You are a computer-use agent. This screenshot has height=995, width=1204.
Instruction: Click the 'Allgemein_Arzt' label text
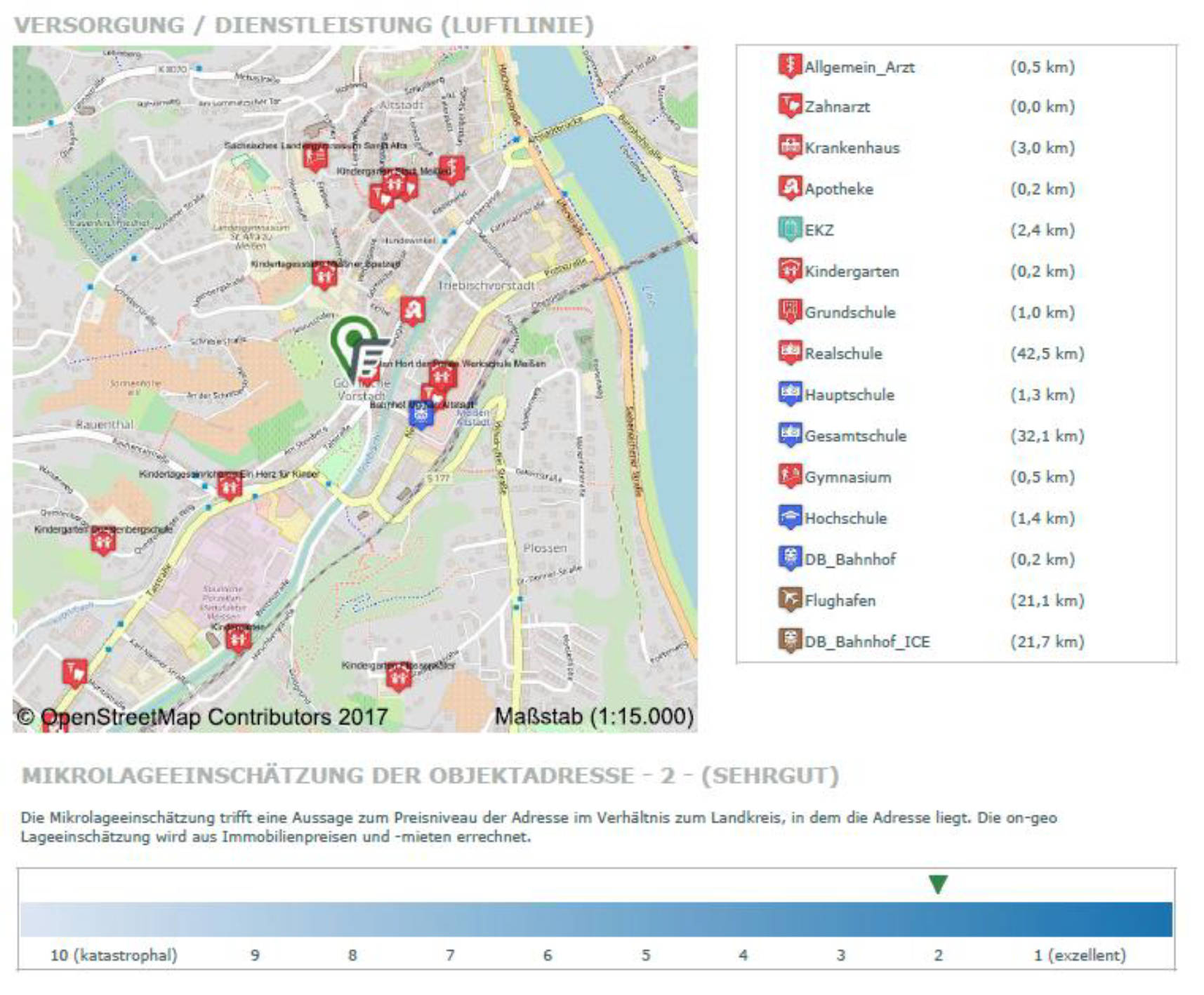coord(859,67)
